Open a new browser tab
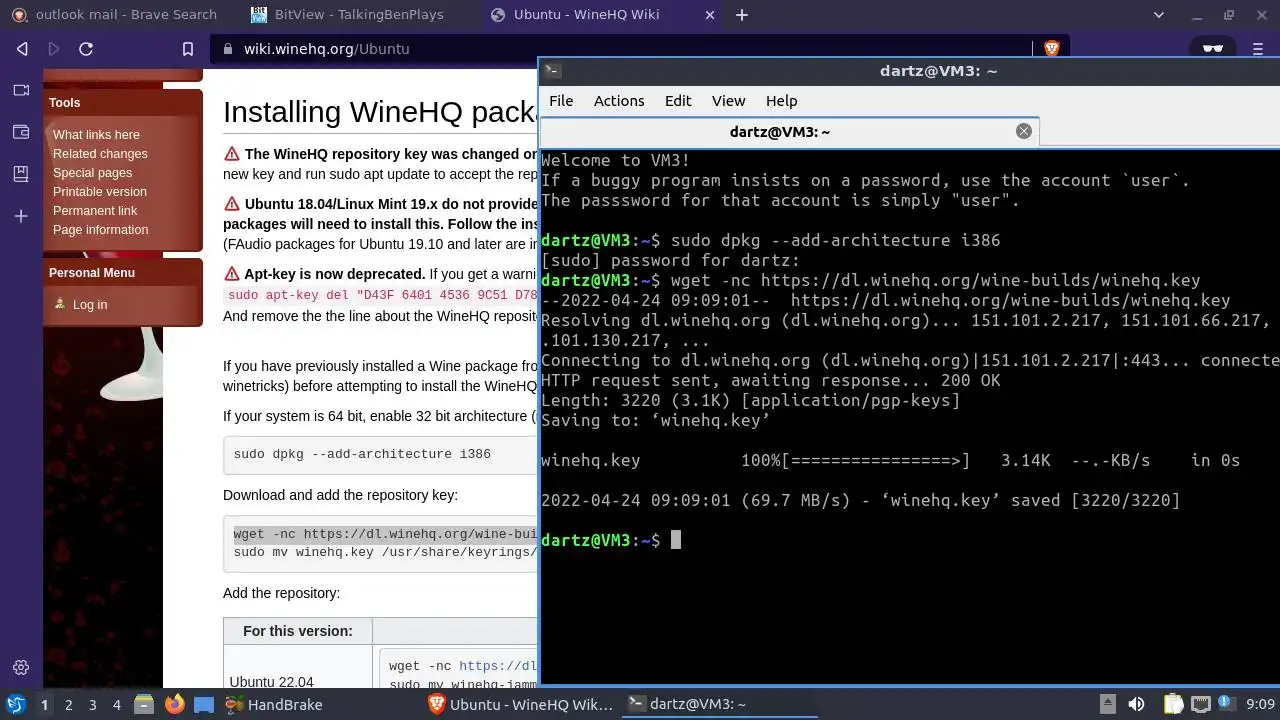 (742, 15)
